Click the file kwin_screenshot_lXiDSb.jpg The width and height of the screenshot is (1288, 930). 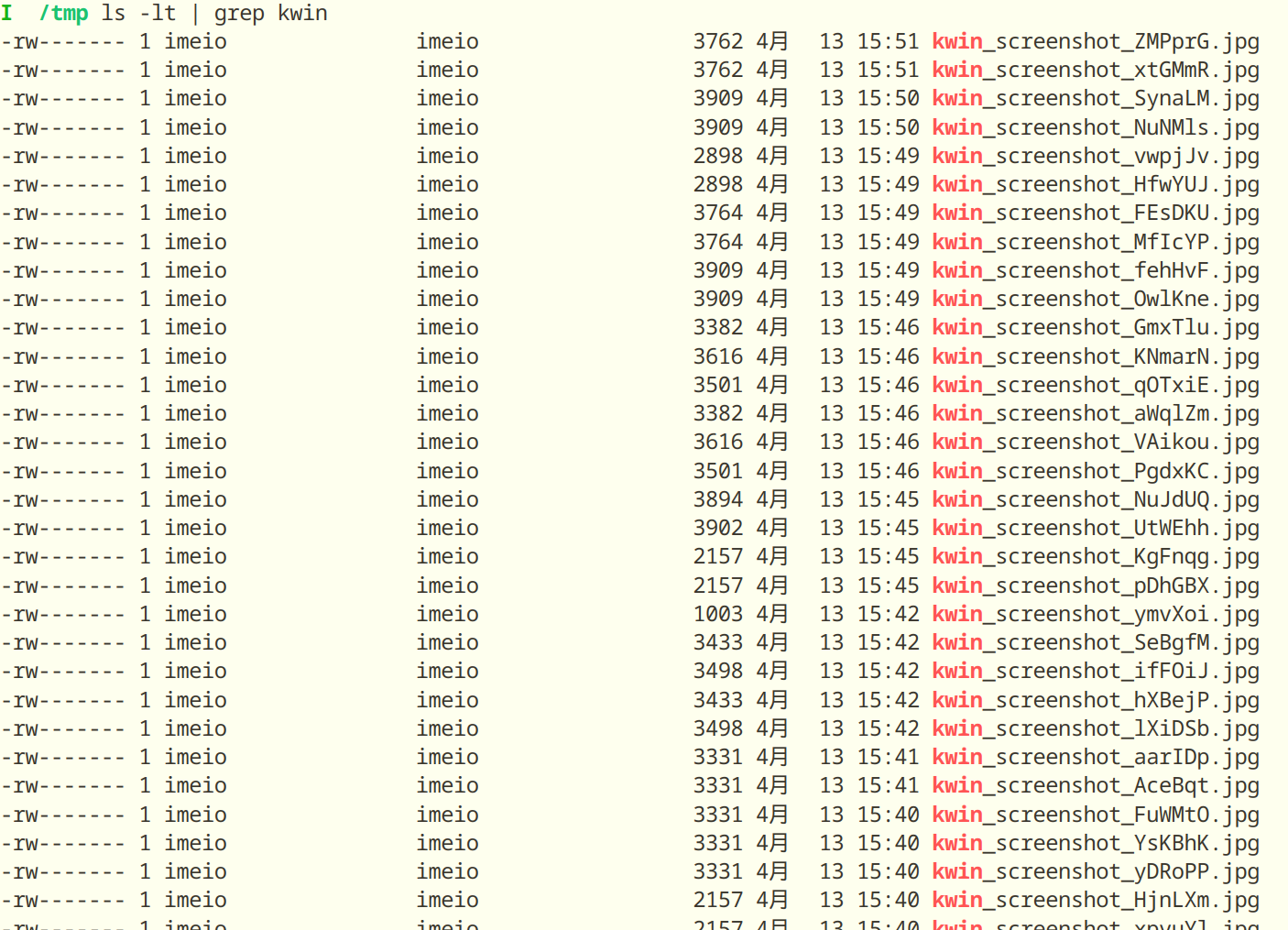click(x=1096, y=729)
